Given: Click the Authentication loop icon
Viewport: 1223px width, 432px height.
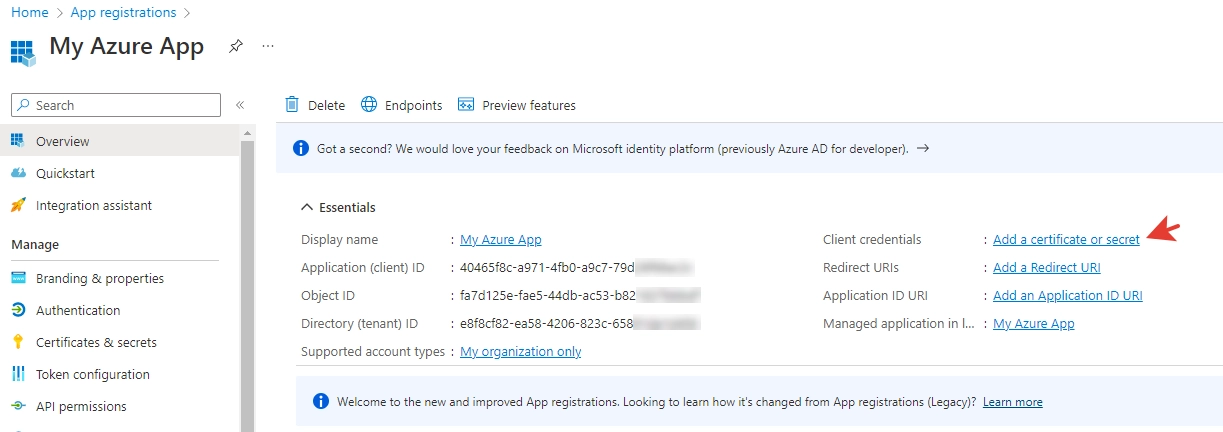Looking at the screenshot, I should (x=17, y=310).
